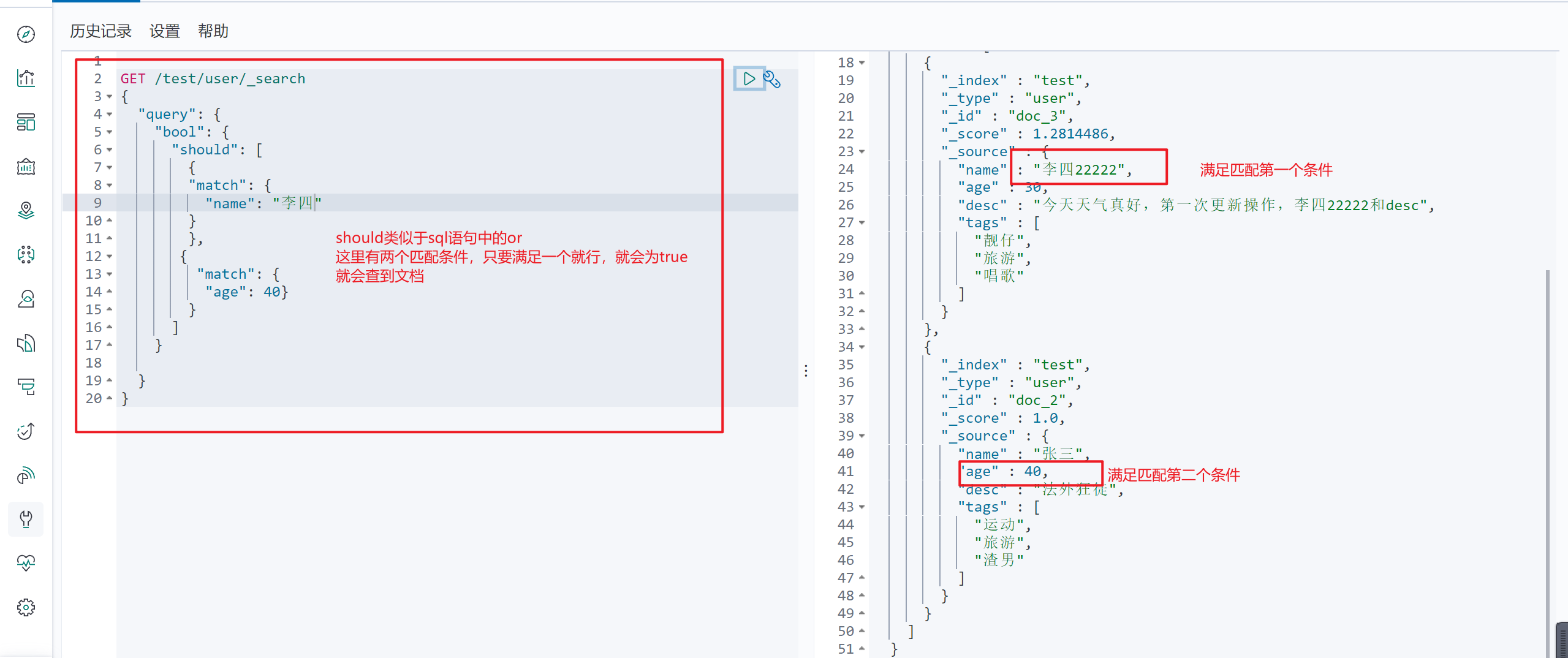Collapse the second hit at output line 34
Screen dimensions: 1568x658
[862, 347]
